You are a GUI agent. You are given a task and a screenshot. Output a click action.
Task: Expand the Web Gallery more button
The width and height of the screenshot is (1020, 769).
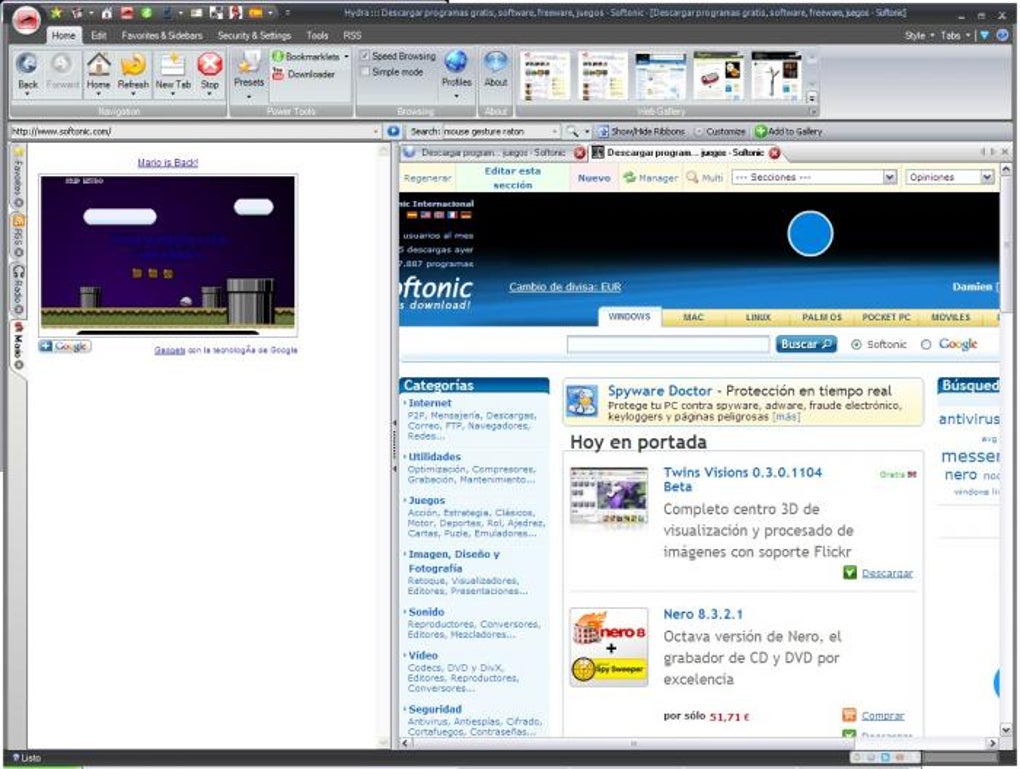pos(811,98)
